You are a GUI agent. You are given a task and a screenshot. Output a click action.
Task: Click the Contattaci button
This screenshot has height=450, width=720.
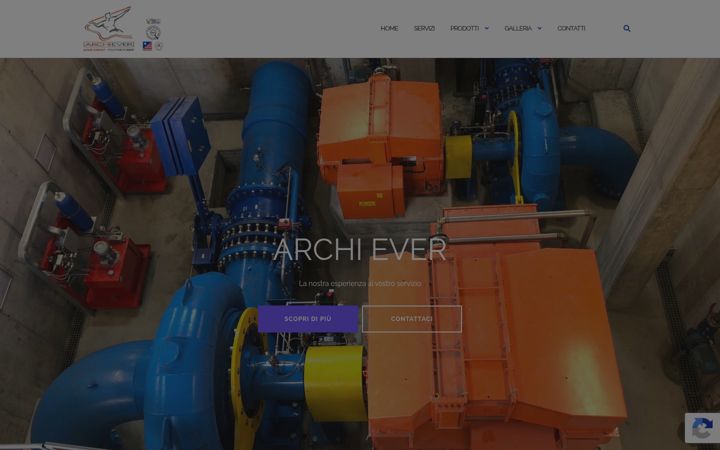click(x=411, y=319)
